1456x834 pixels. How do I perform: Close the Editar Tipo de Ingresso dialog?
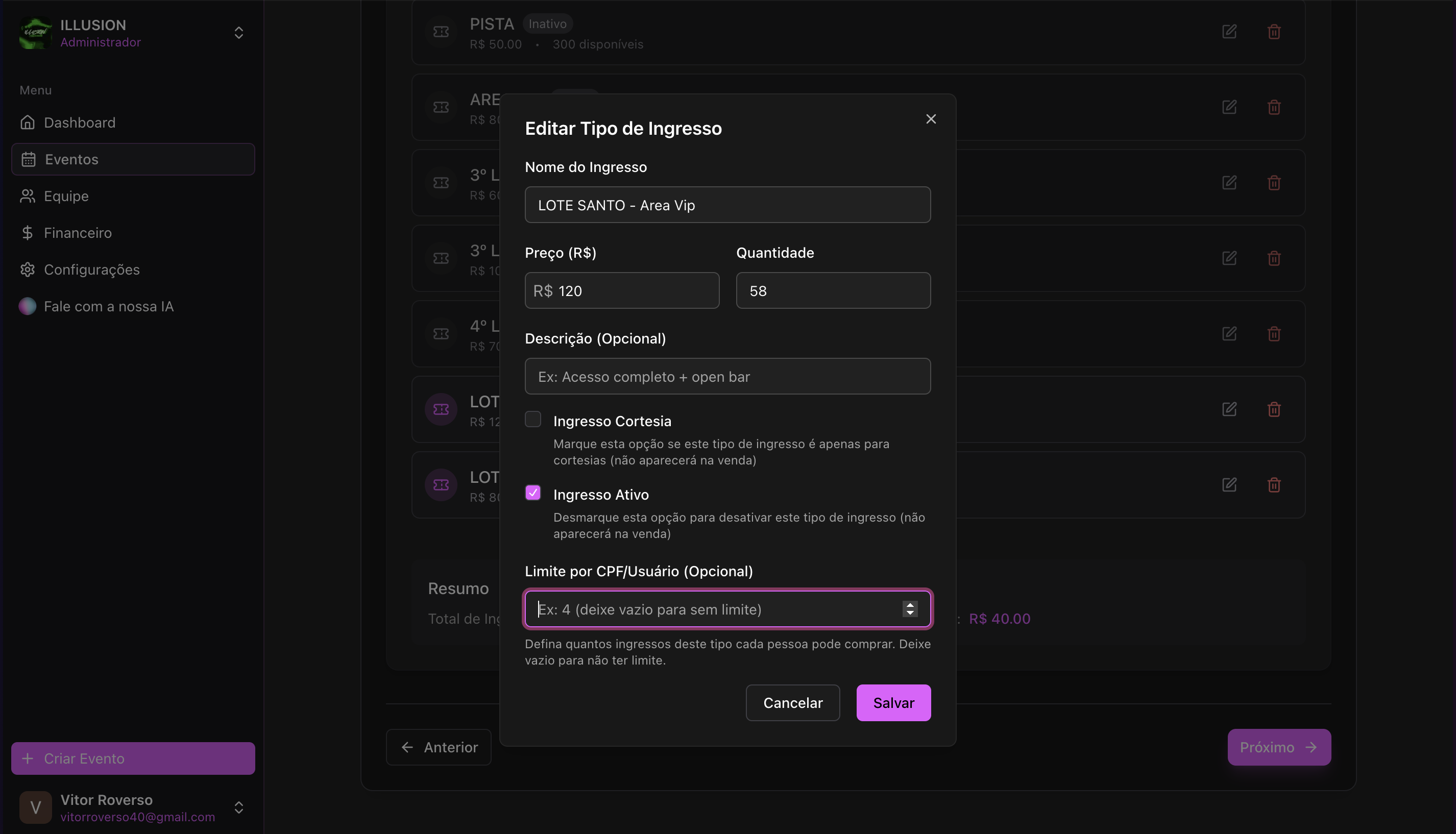[930, 119]
